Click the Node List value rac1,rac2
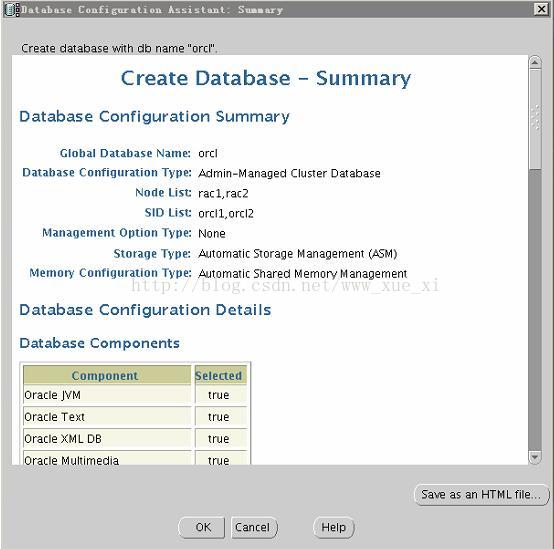This screenshot has width=554, height=549. pyautogui.click(x=223, y=194)
